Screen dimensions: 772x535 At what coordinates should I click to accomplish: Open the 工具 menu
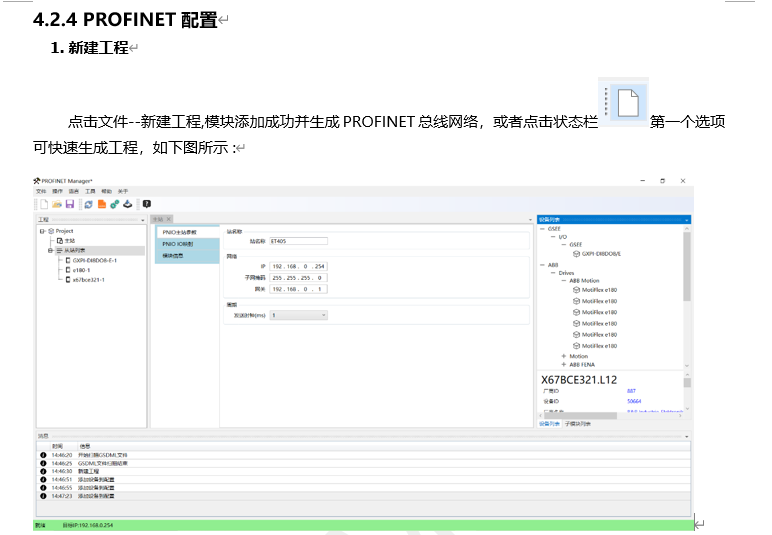[90, 191]
